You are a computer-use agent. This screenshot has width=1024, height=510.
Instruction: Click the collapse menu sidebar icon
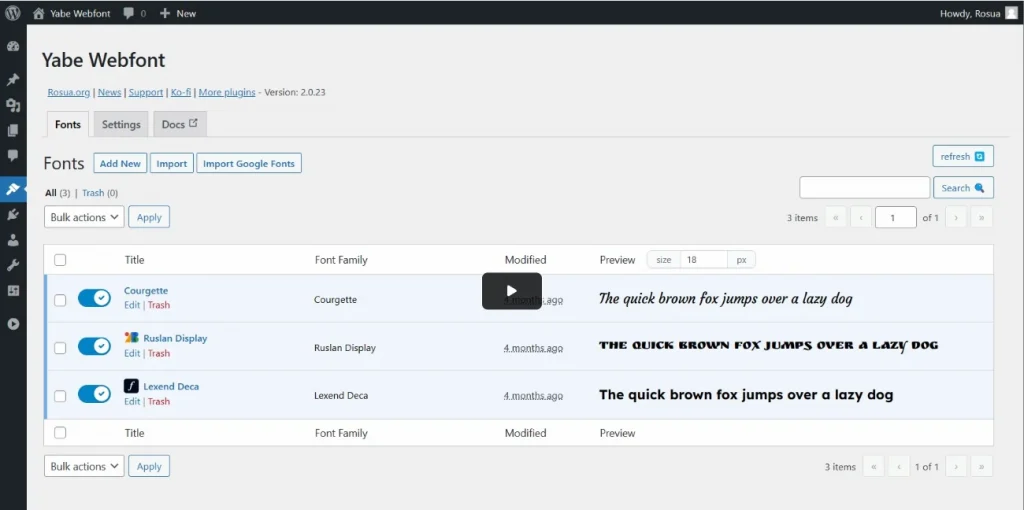click(x=13, y=324)
